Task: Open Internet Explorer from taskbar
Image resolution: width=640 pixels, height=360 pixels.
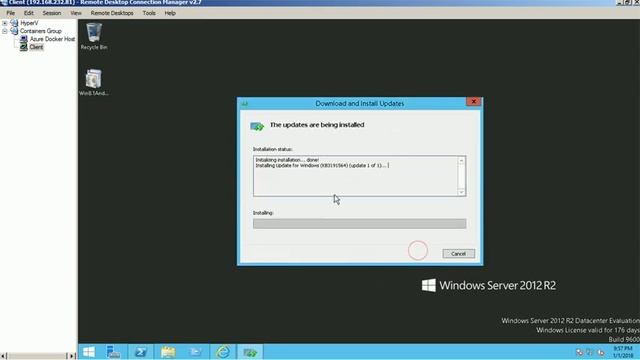Action: click(x=222, y=352)
